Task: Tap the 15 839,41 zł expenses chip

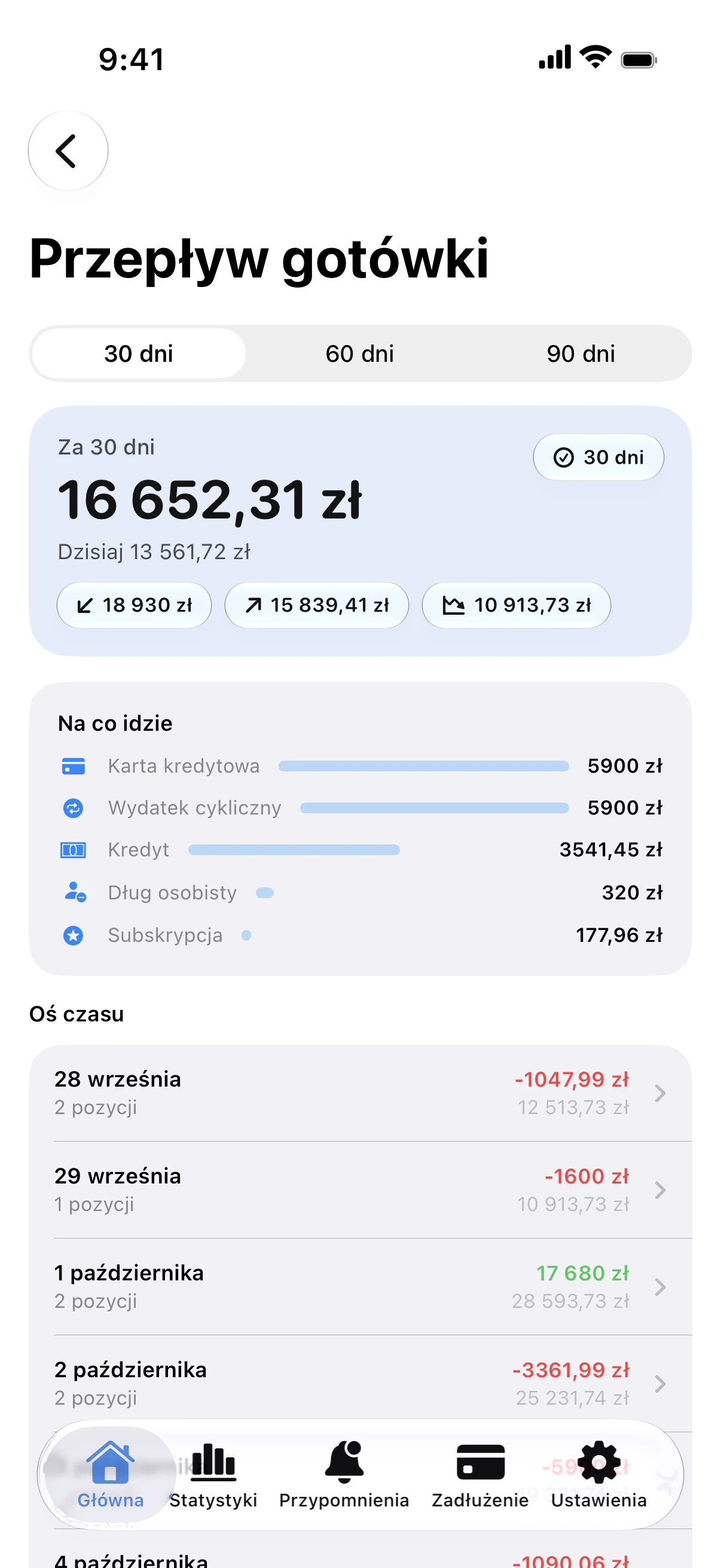Action: [316, 605]
